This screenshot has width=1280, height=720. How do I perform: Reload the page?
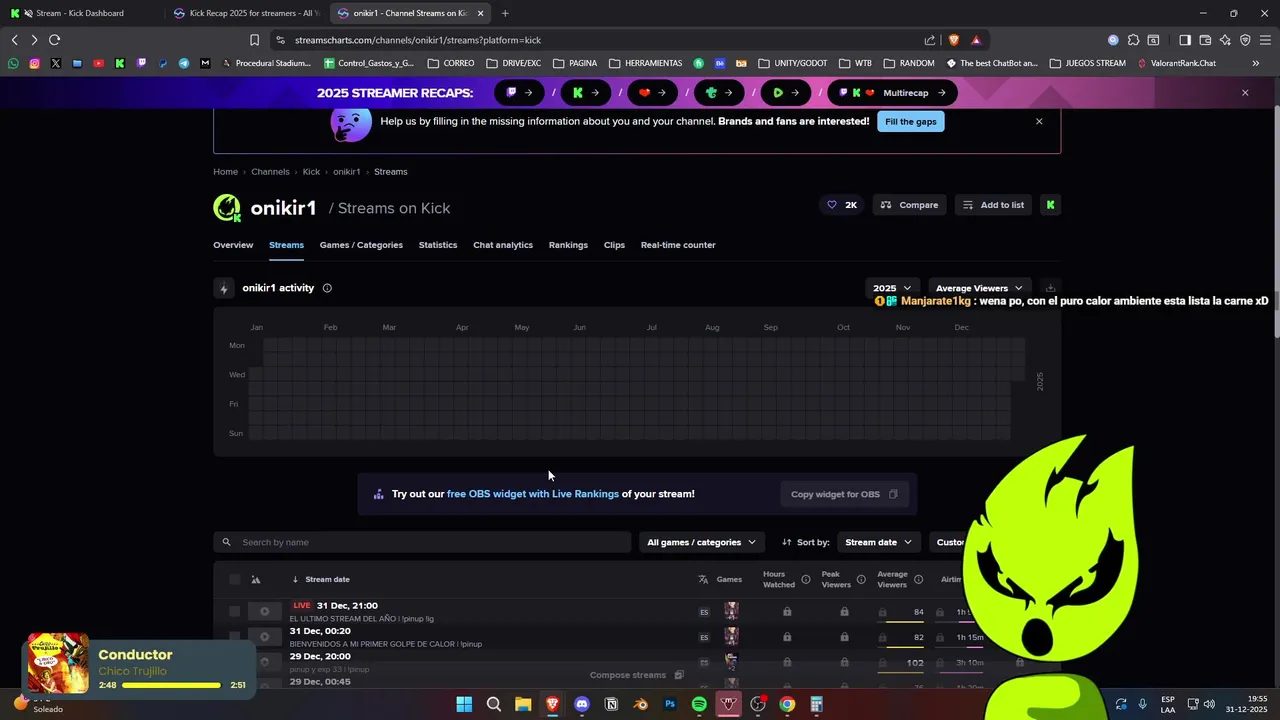54,40
